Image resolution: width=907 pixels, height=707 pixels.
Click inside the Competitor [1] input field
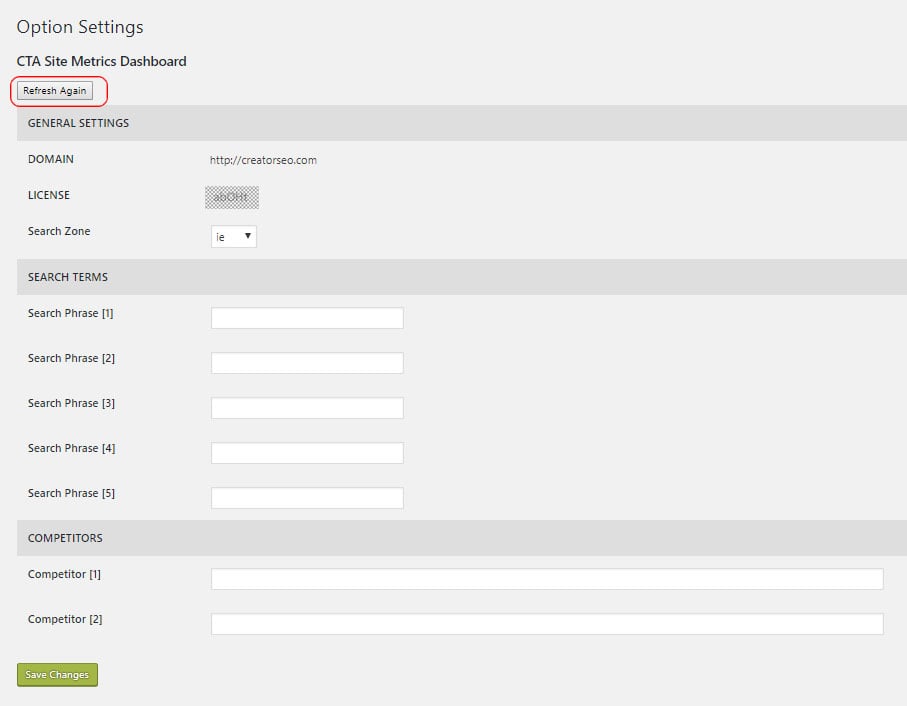(x=546, y=578)
